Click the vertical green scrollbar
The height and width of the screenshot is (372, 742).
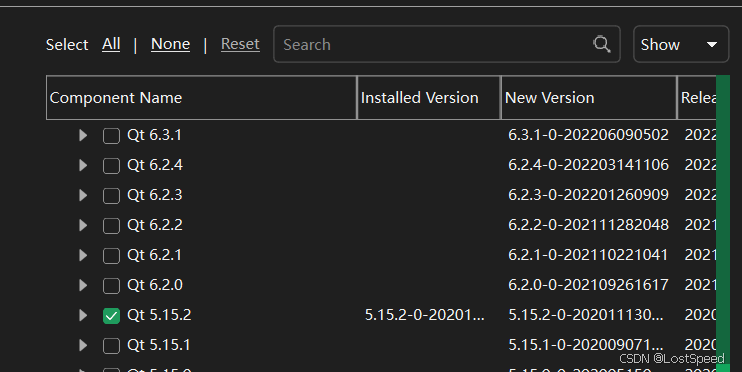click(x=723, y=223)
